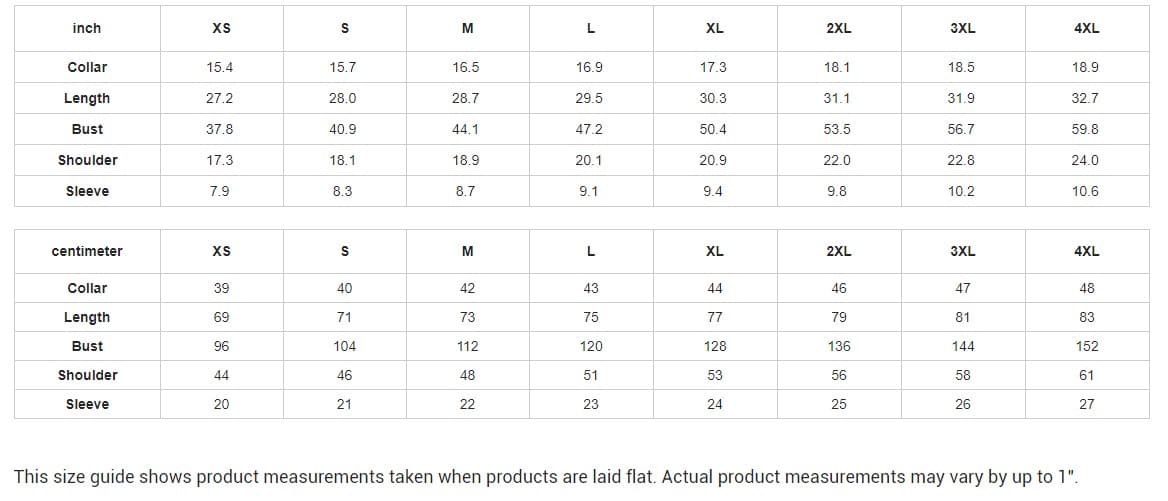This screenshot has width=1168, height=501.
Task: Select the 20.1 shoulder value for size L
Action: 589,160
